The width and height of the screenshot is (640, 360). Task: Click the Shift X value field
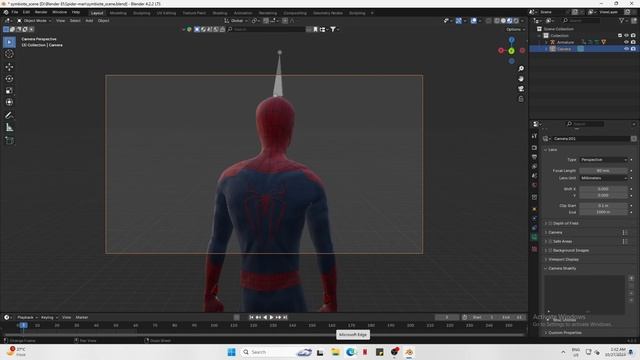(603, 189)
